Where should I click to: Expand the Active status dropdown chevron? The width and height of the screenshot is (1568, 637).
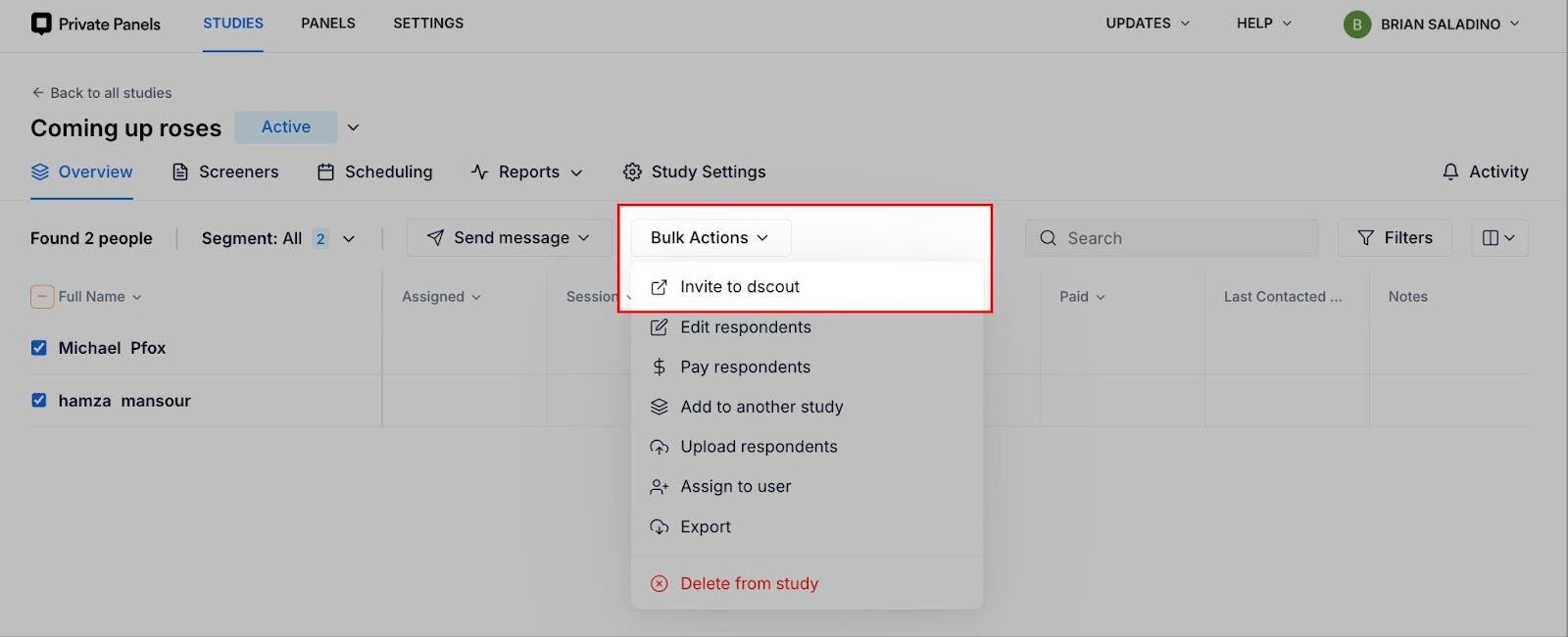tap(354, 127)
